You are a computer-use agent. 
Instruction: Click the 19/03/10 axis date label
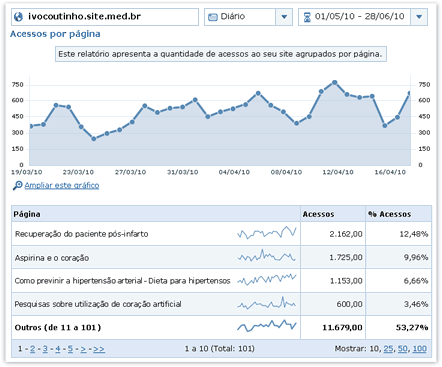pos(27,172)
